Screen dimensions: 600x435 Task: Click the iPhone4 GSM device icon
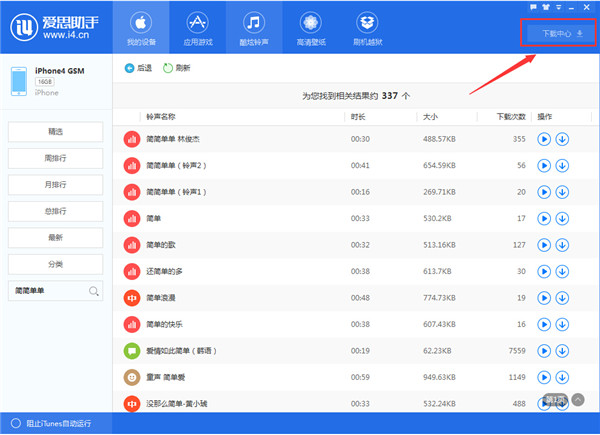pos(19,81)
